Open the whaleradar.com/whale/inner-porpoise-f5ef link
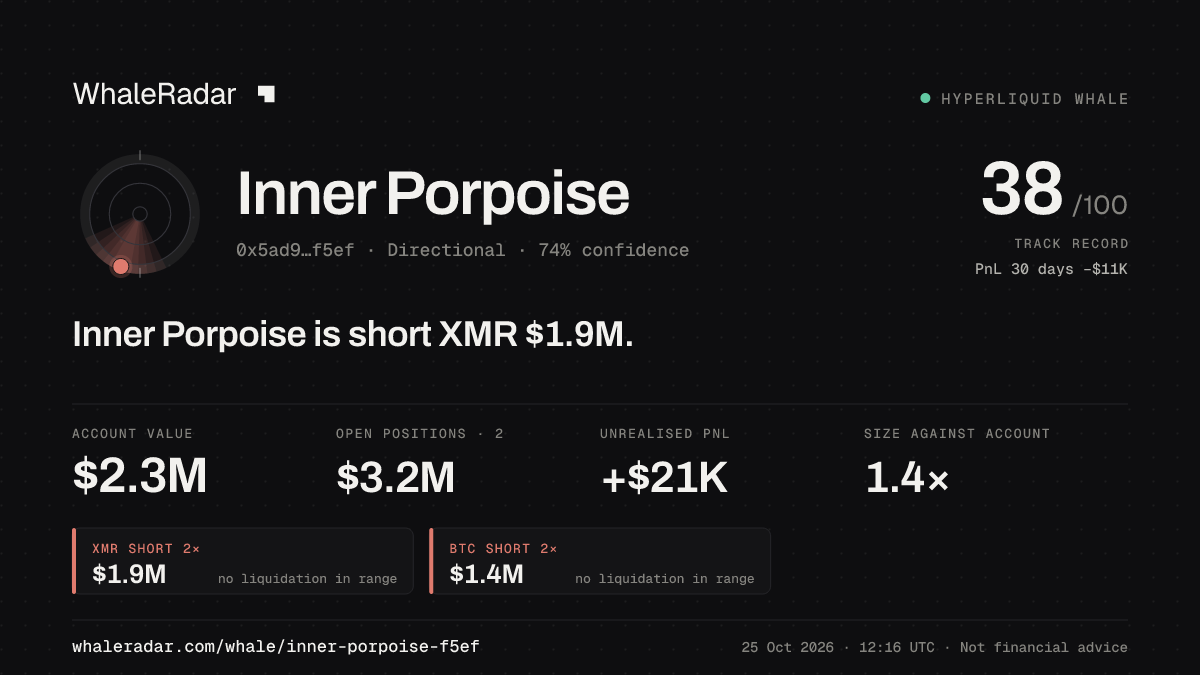Viewport: 1200px width, 675px height. click(x=276, y=647)
